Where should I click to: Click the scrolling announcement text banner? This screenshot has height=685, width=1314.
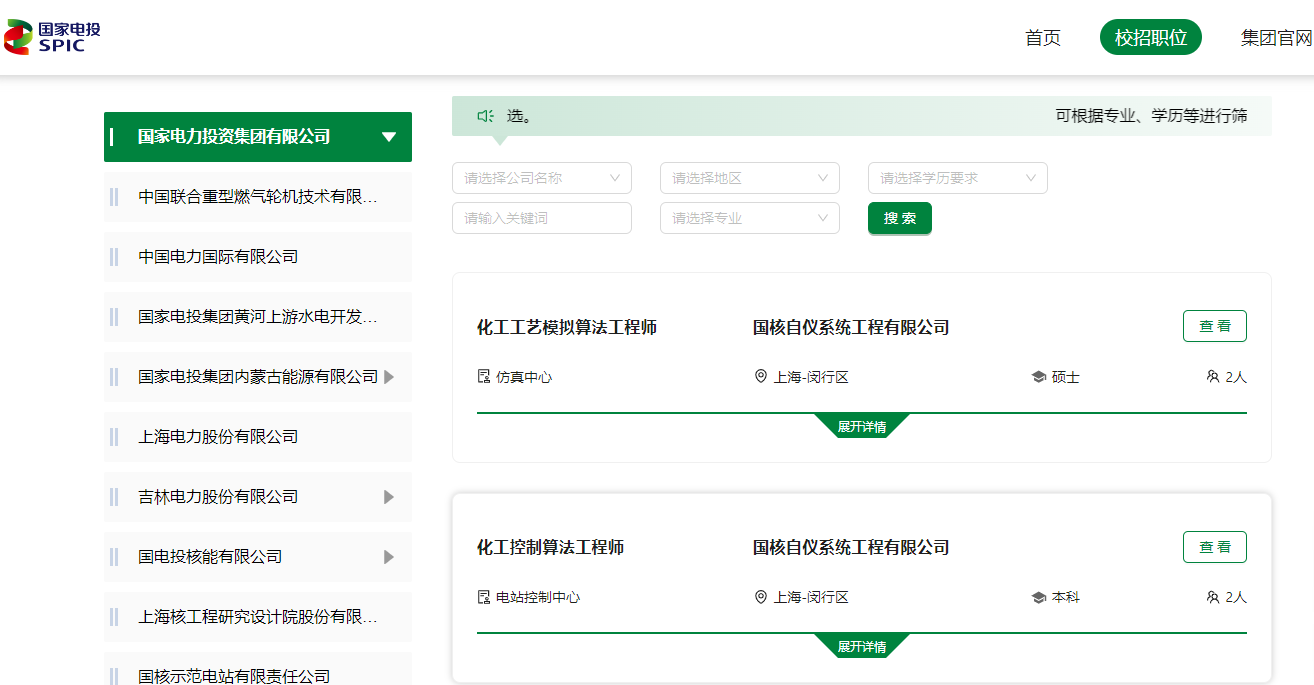[x=862, y=116]
